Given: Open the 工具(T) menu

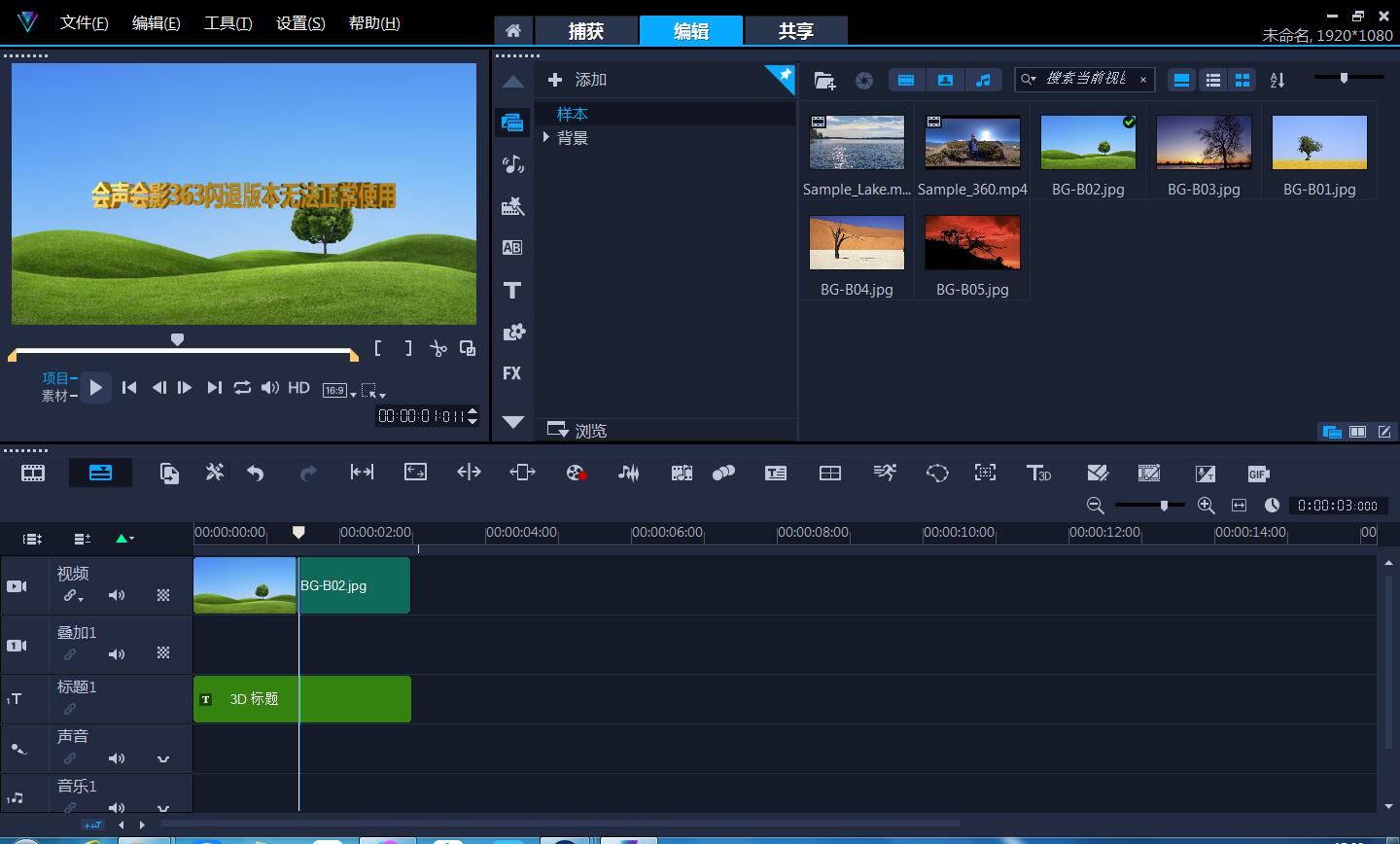Looking at the screenshot, I should 228,22.
